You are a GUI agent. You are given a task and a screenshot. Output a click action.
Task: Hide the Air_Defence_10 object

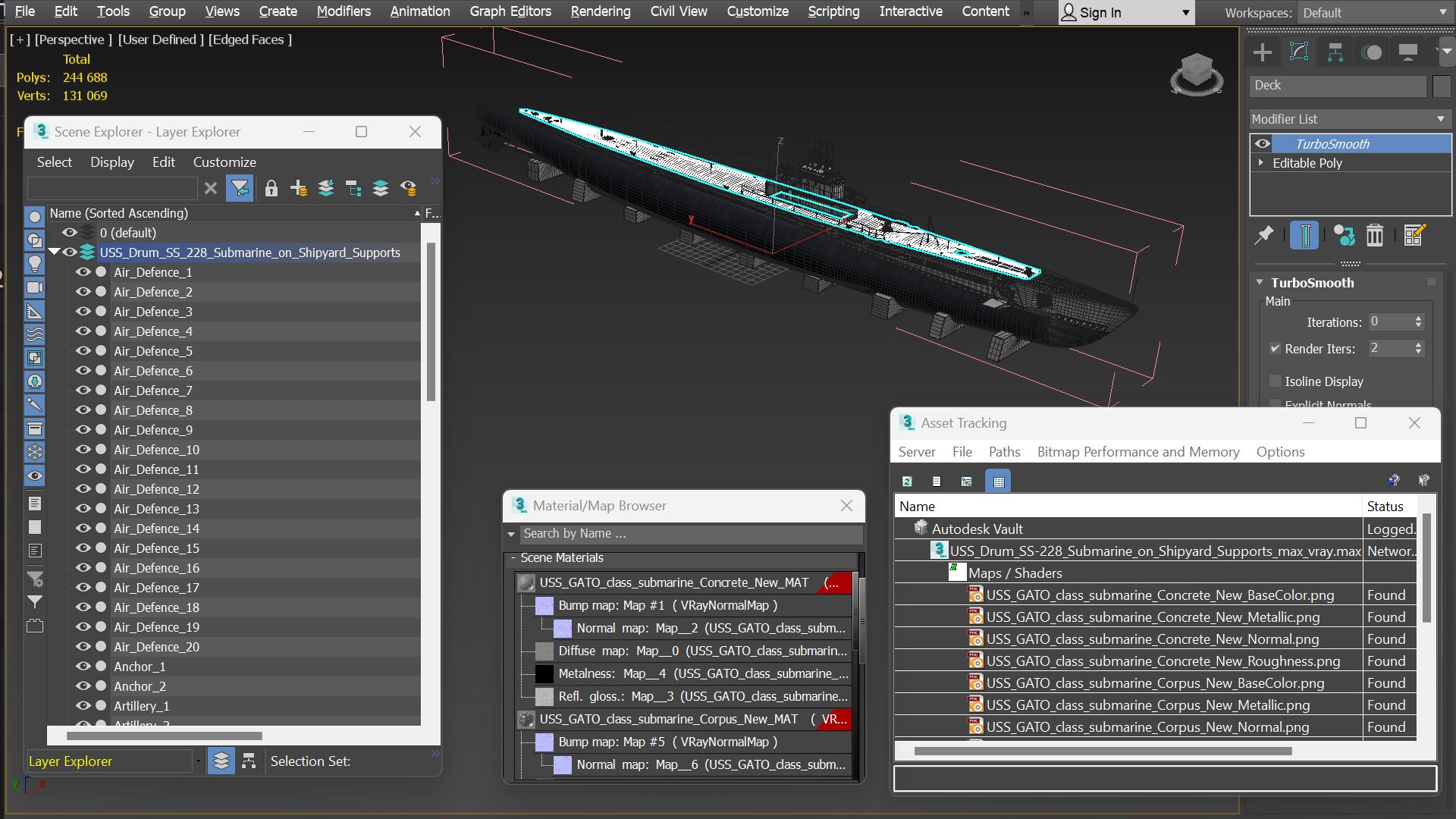(x=83, y=450)
